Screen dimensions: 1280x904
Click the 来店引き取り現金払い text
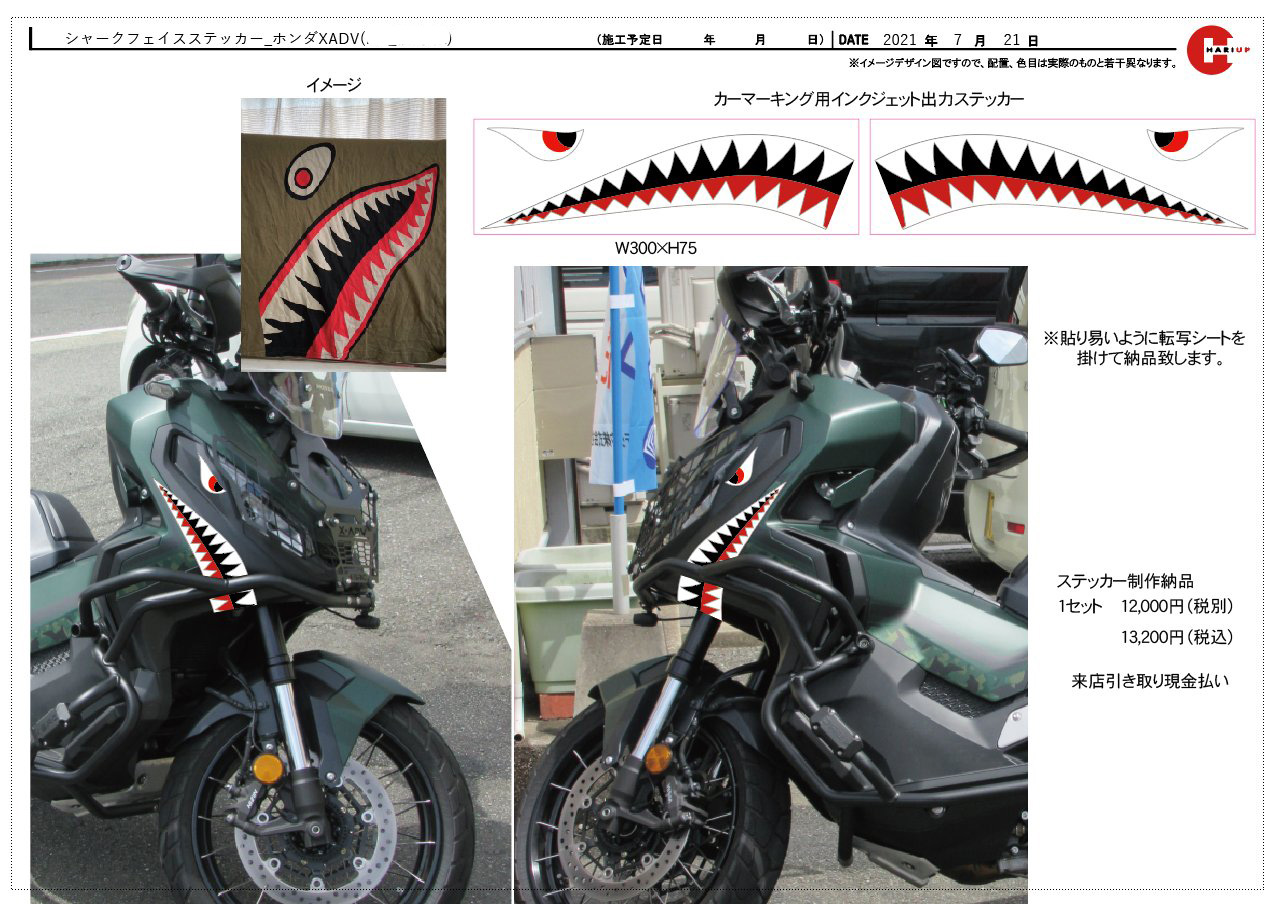click(1150, 681)
